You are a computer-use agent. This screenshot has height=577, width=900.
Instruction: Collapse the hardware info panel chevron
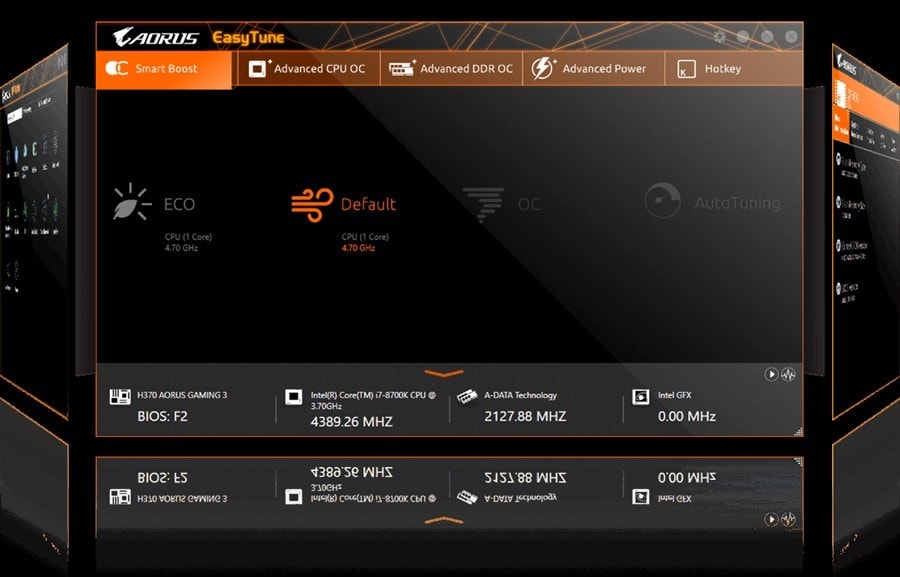point(444,374)
